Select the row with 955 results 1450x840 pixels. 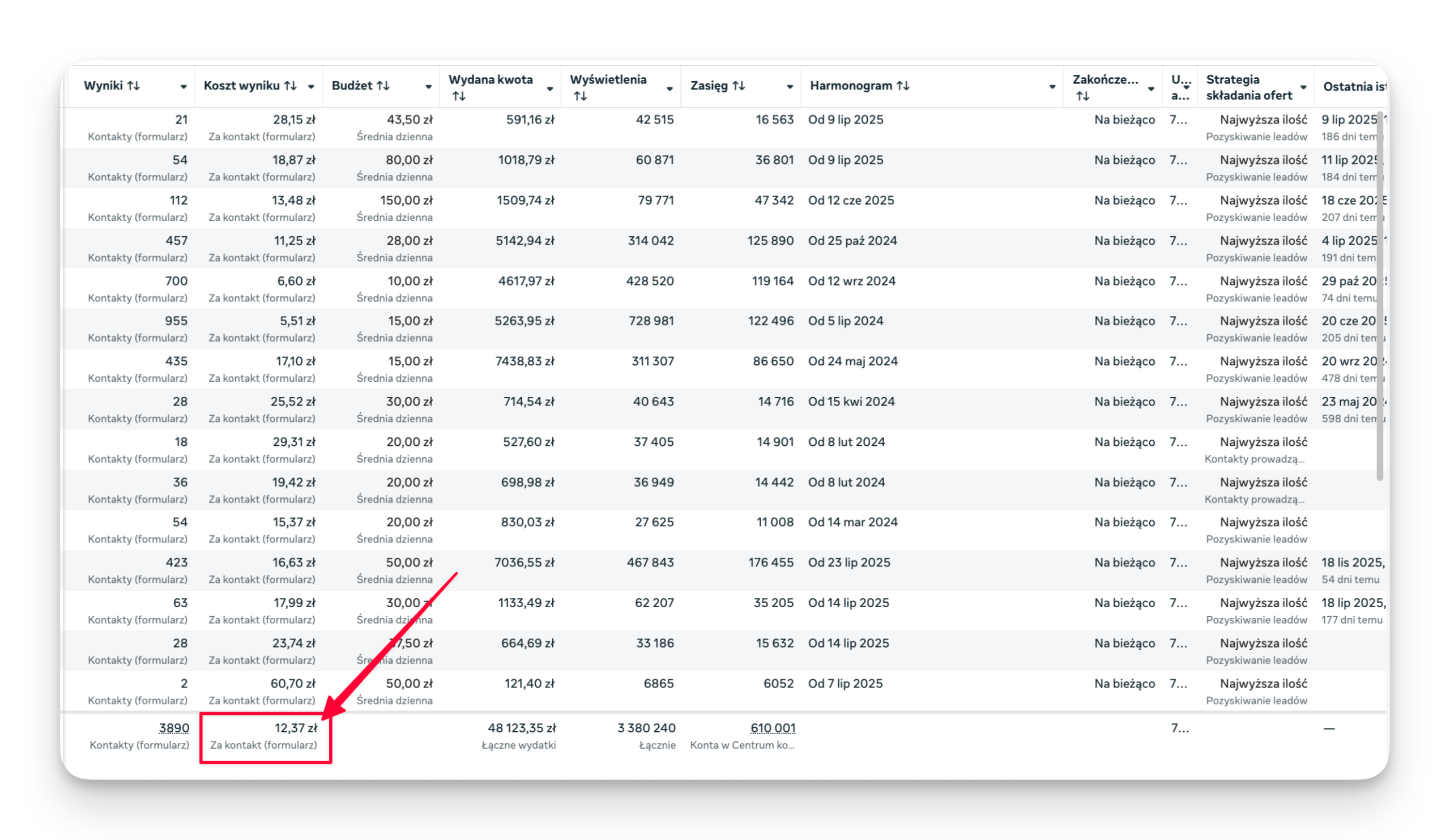[x=176, y=321]
